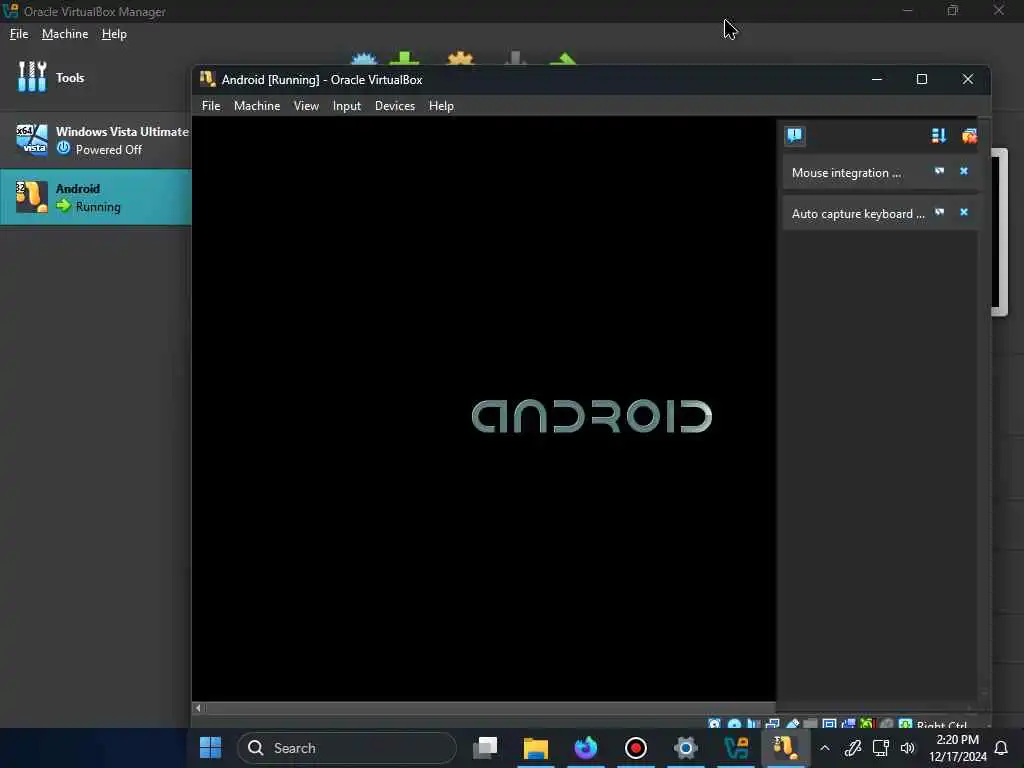Open the File menu of the Android VM window
Image resolution: width=1024 pixels, height=768 pixels.
tap(211, 106)
